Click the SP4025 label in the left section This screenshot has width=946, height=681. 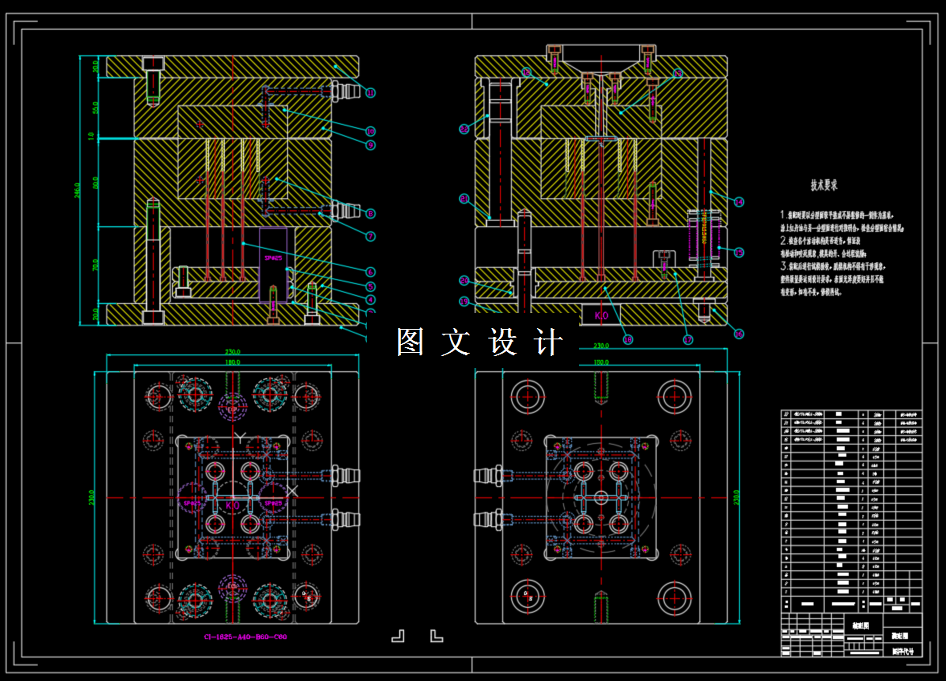pos(273,258)
